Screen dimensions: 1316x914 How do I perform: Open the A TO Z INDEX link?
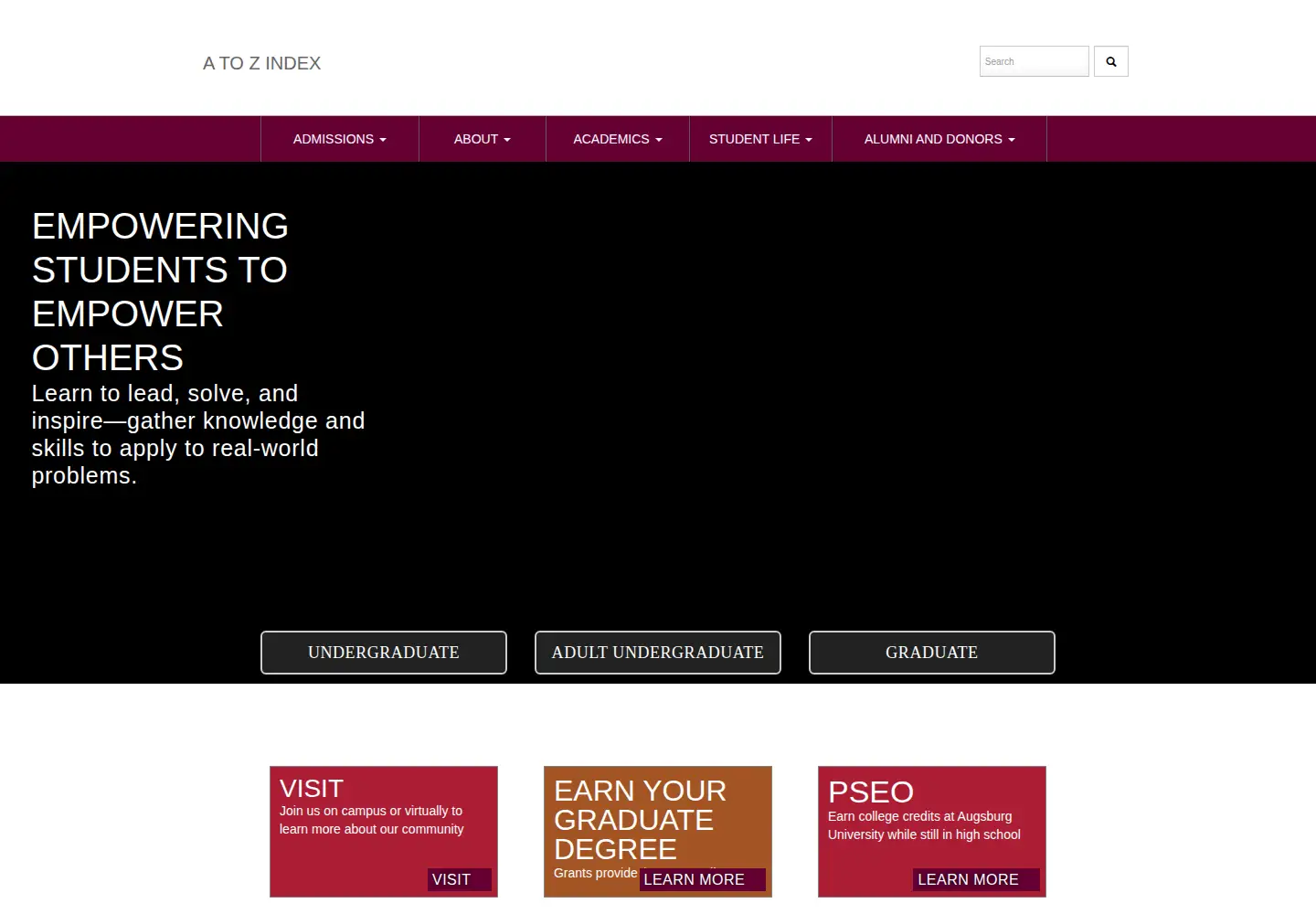coord(262,63)
